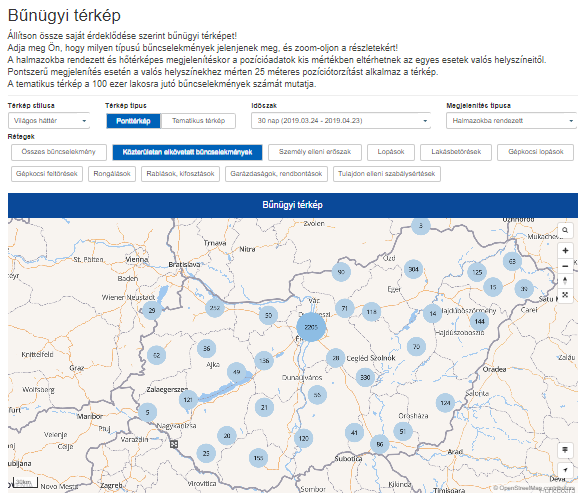Open the 118 cluster marker
587x502 pixels.
371,312
